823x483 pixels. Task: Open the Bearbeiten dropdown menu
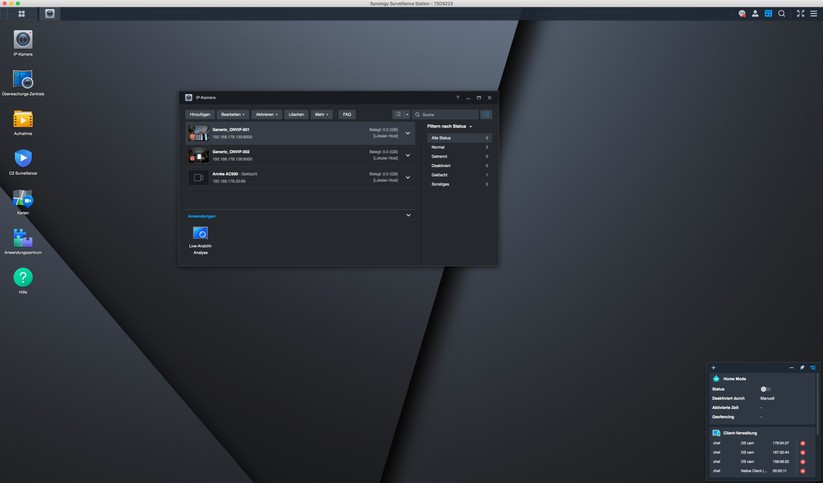pos(233,114)
